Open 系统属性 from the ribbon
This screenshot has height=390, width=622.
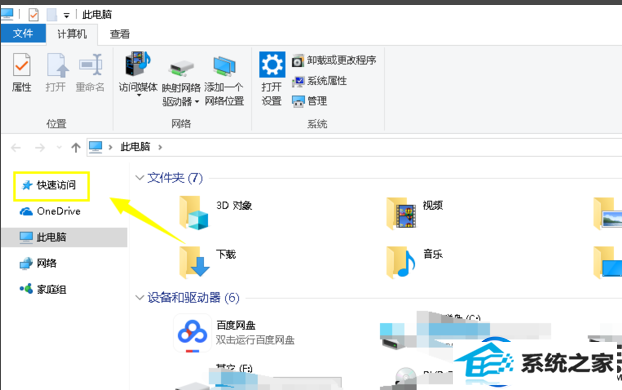319,81
